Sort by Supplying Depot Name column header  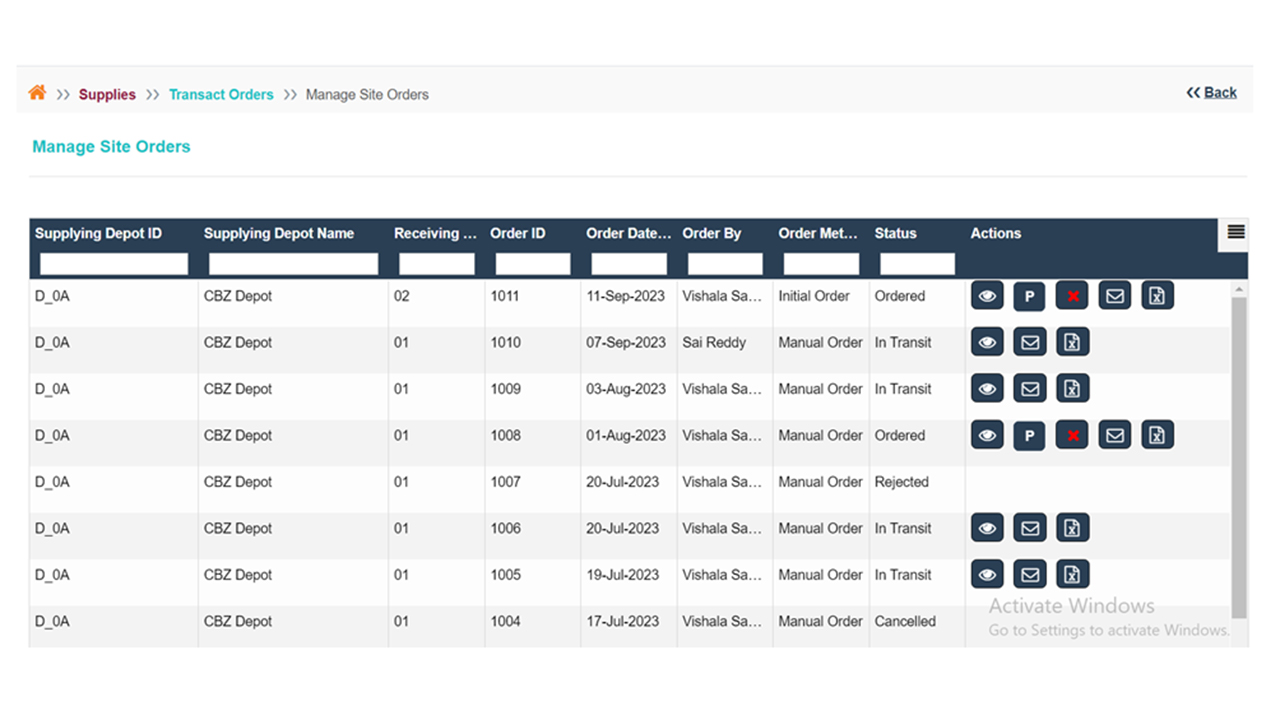click(x=279, y=233)
